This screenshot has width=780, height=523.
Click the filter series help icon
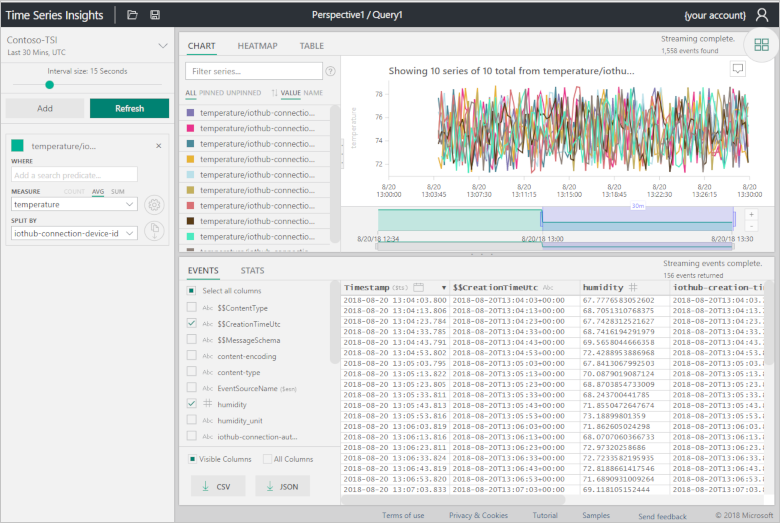coord(330,71)
